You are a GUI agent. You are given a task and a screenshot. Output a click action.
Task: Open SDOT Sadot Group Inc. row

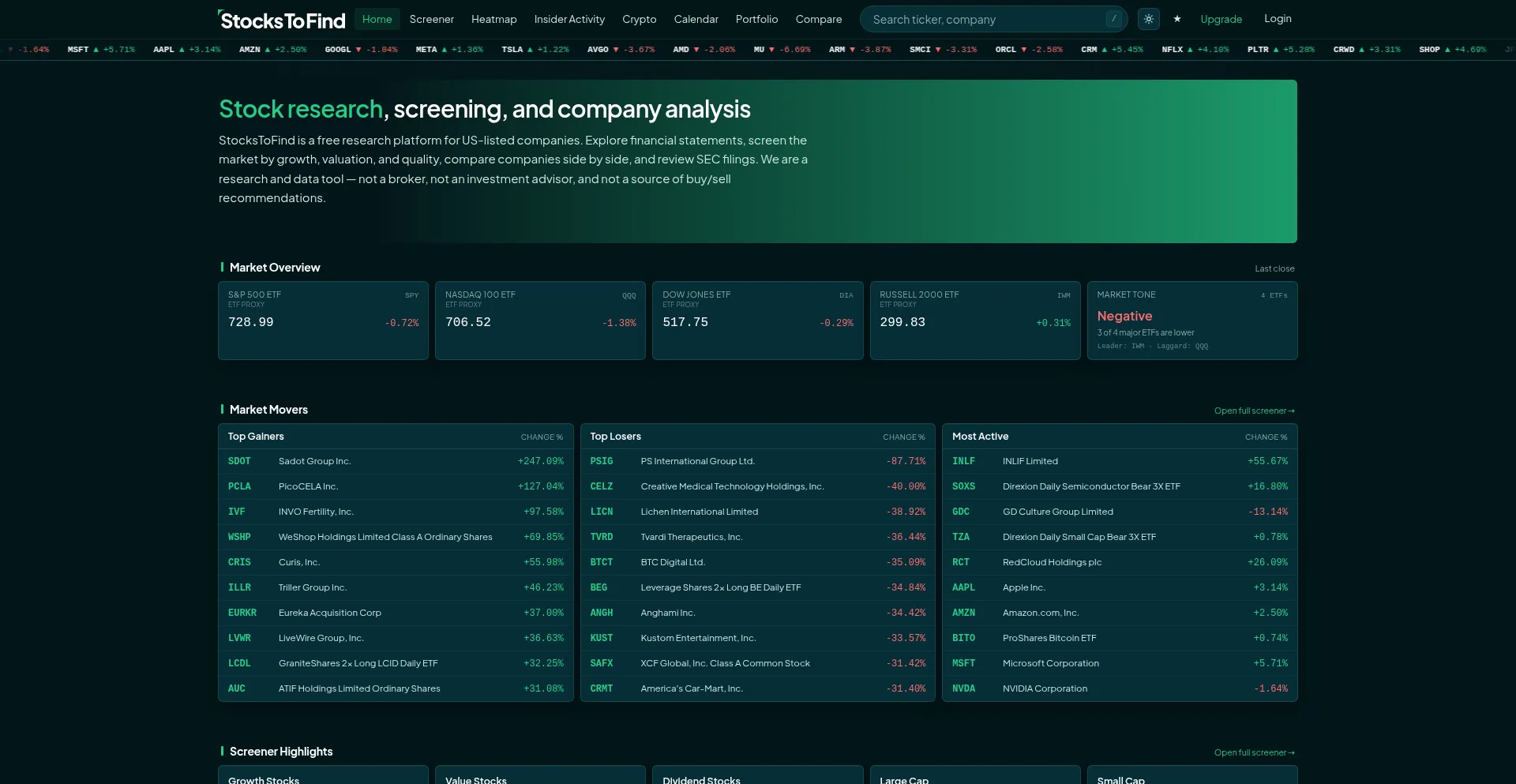396,461
